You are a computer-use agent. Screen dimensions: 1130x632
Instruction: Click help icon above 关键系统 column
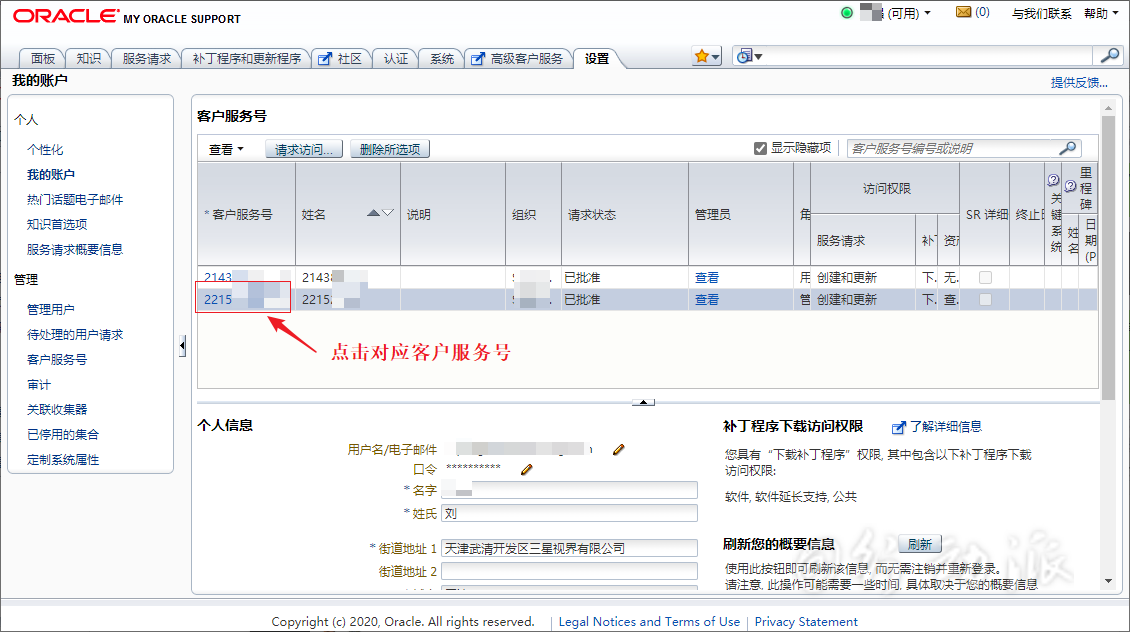1053,180
